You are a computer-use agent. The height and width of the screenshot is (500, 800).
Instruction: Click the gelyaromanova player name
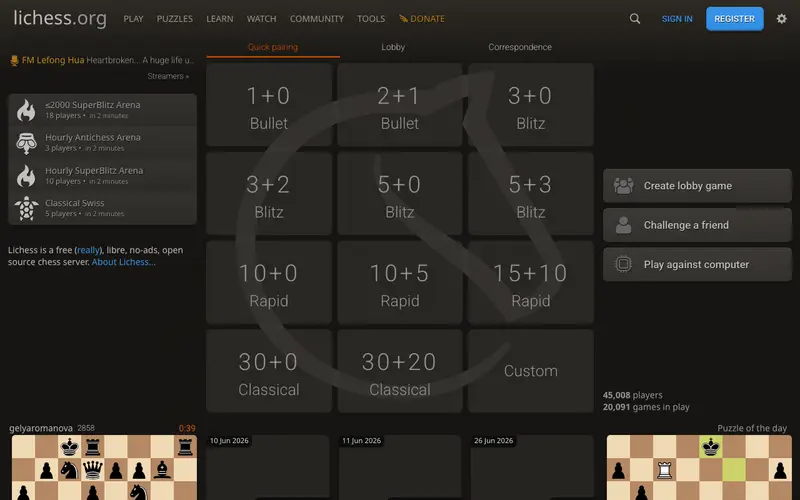click(41, 428)
